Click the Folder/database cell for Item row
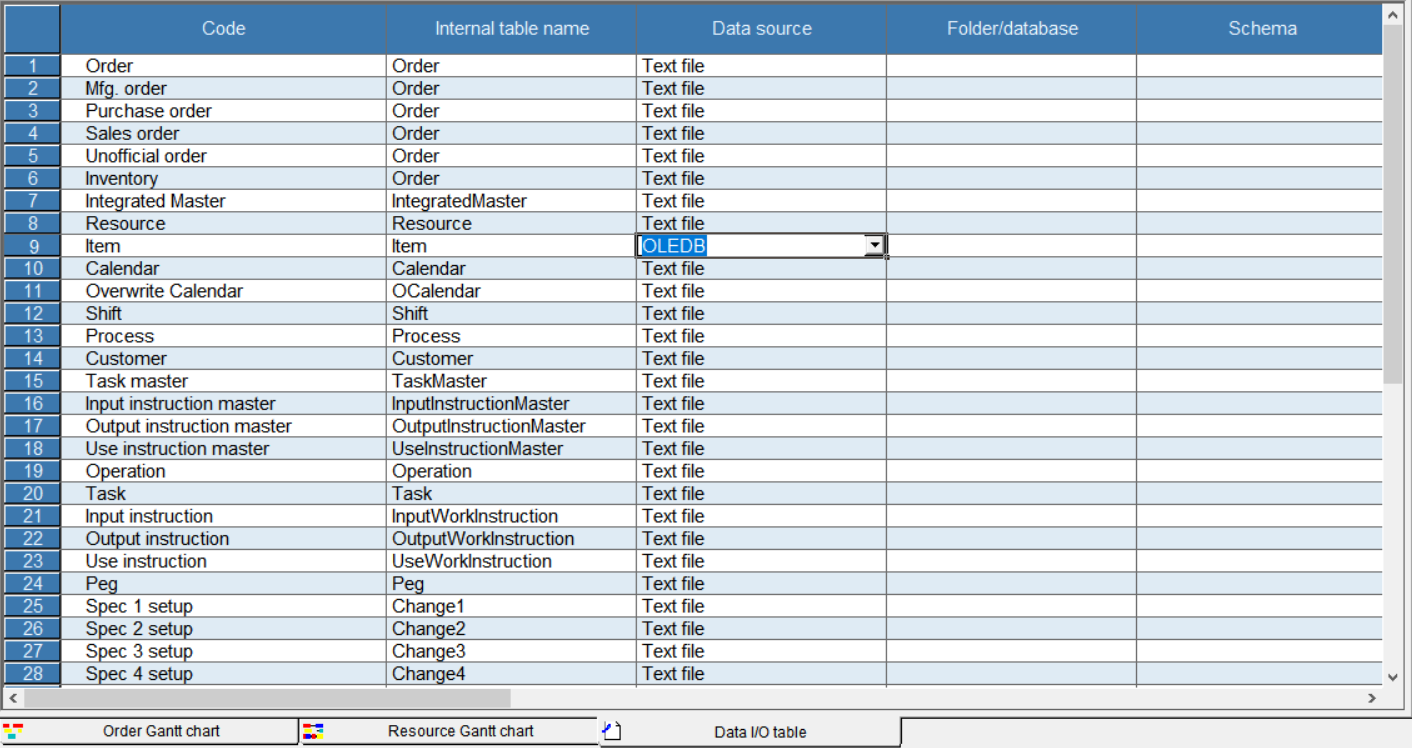Viewport: 1412px width, 748px height. coord(1011,246)
